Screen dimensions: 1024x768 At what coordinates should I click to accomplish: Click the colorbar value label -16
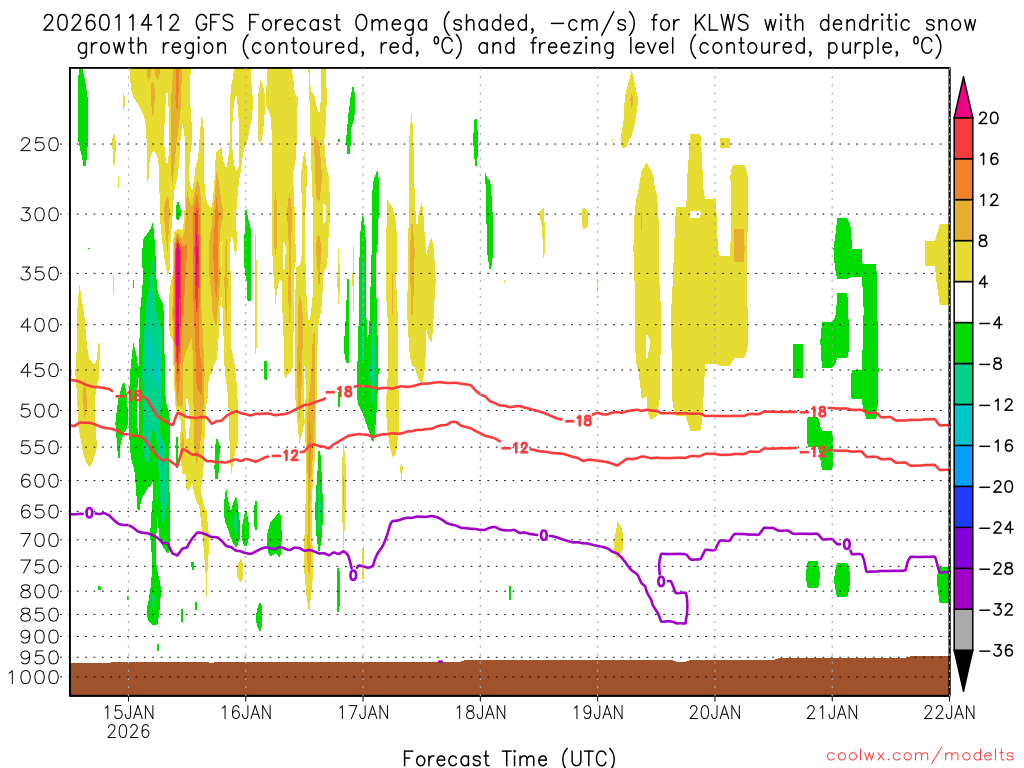point(996,446)
